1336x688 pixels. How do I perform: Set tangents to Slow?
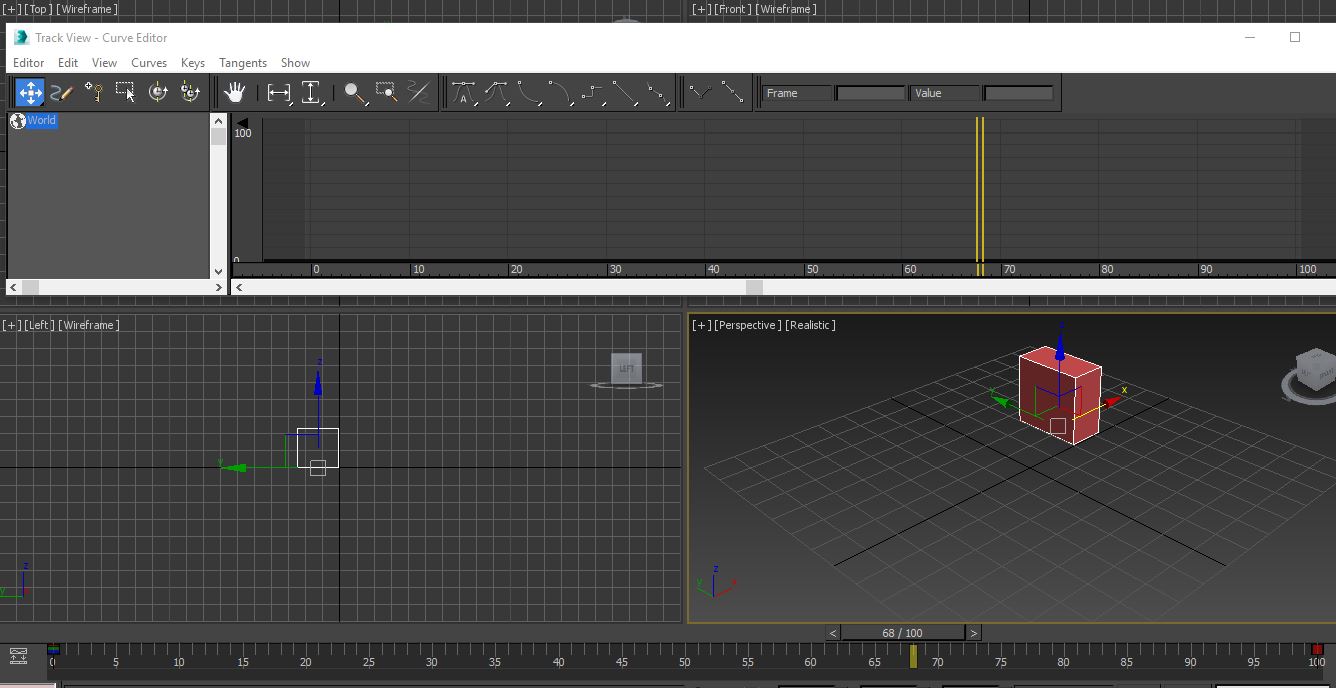[560, 93]
